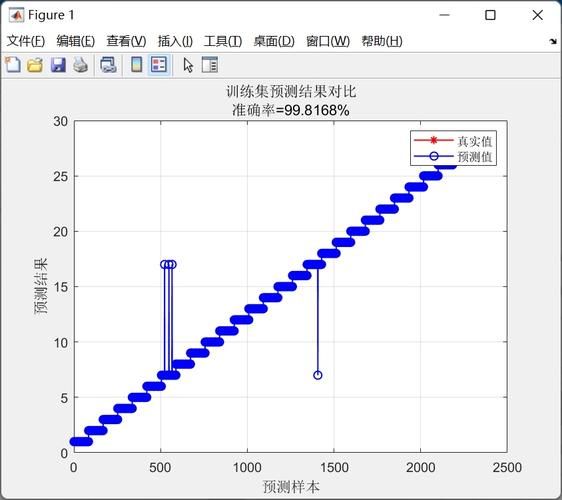Open the 窗口(W) menu
The image size is (562, 500).
click(328, 41)
